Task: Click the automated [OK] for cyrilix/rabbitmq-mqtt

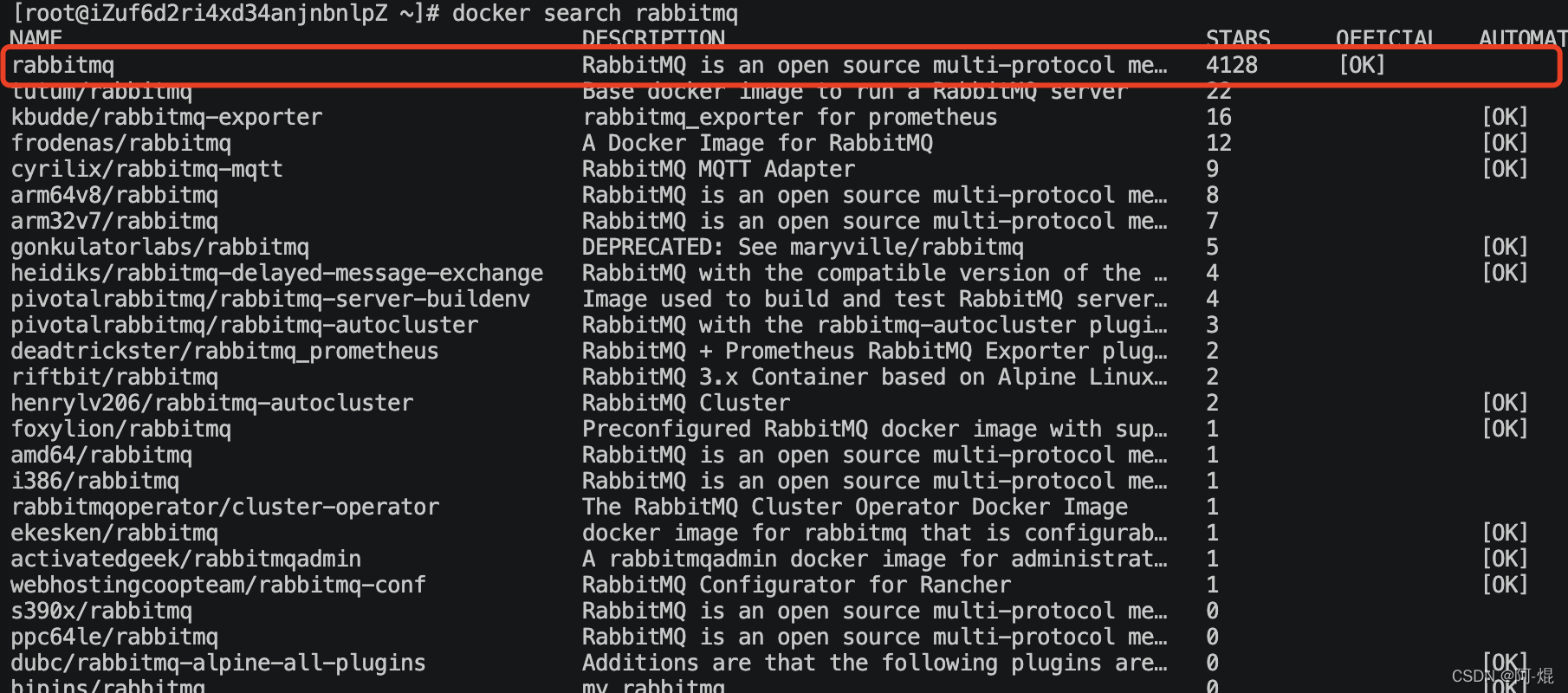Action: point(1505,169)
